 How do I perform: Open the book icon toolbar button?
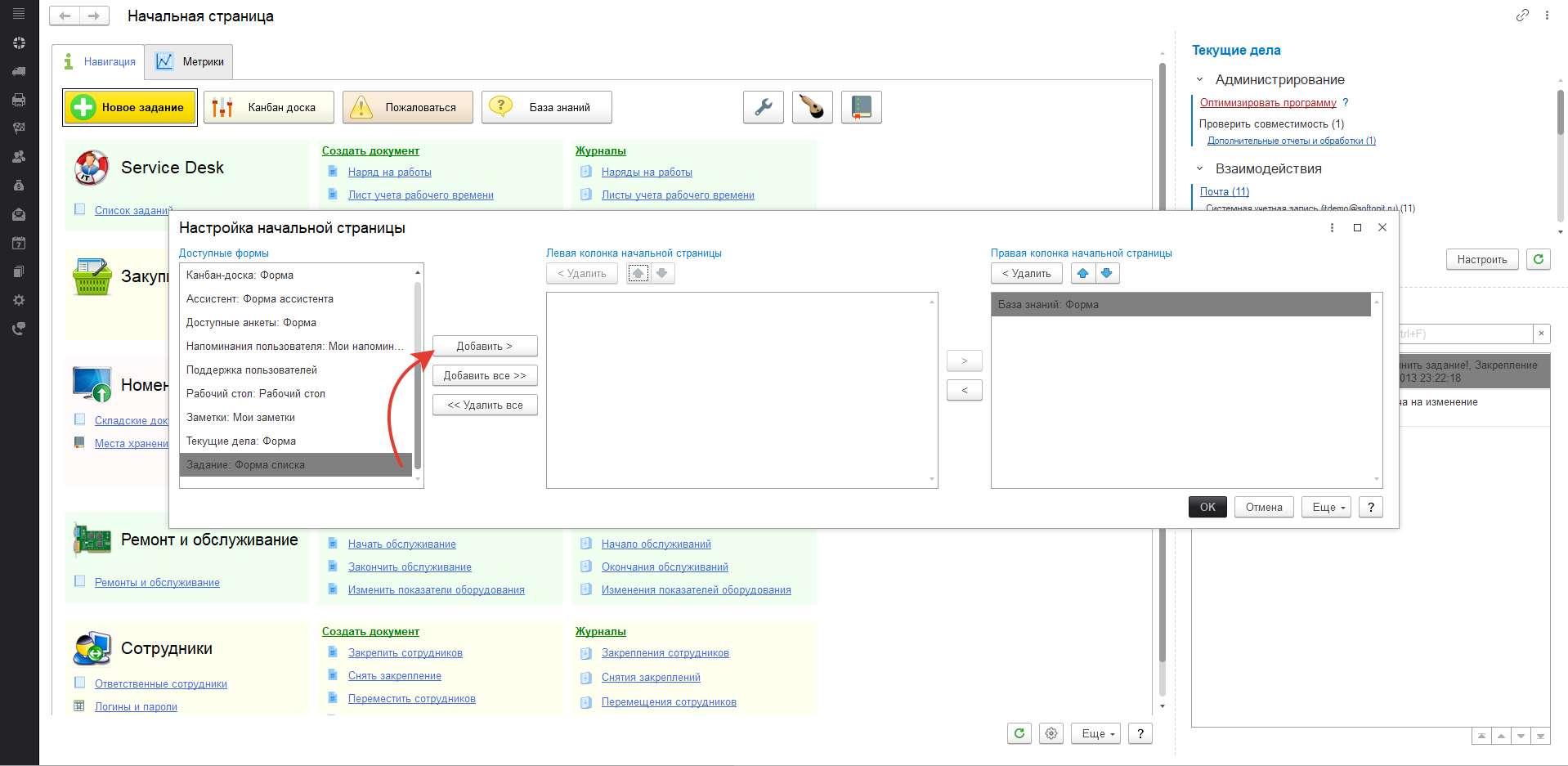861,107
